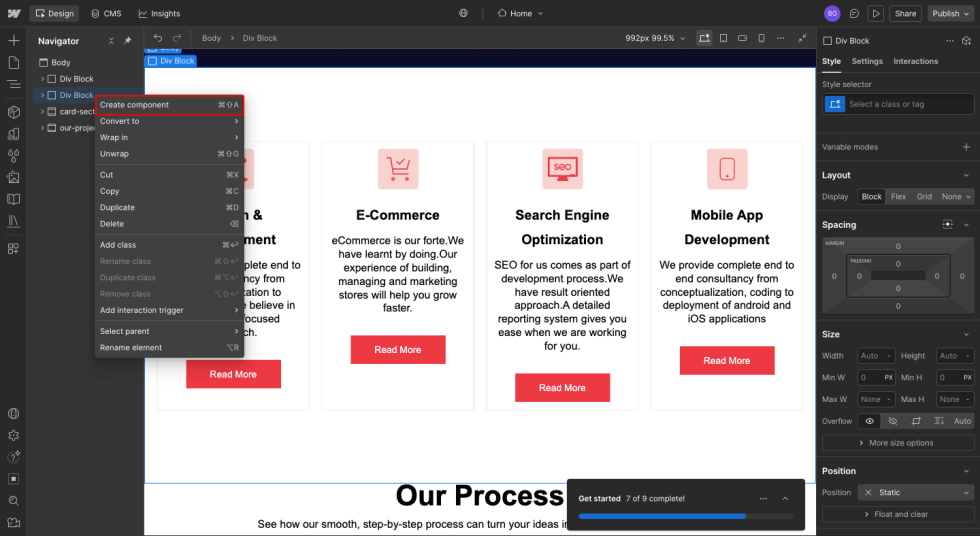Click the undo arrow in canvas toolbar
This screenshot has height=536, width=980.
pos(158,38)
